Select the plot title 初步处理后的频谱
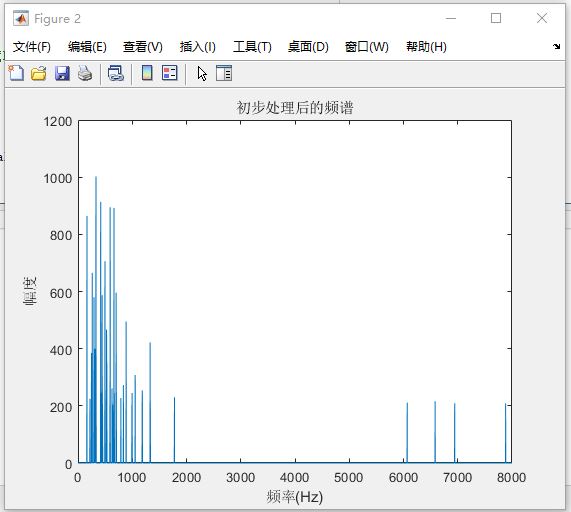 click(x=295, y=107)
